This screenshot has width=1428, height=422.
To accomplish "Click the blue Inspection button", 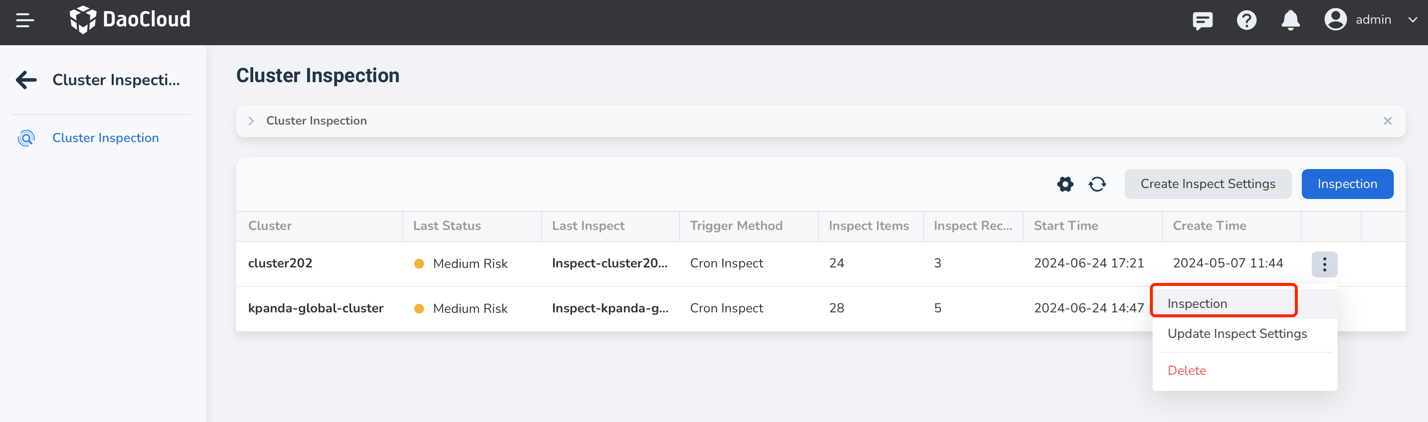I will pos(1346,184).
